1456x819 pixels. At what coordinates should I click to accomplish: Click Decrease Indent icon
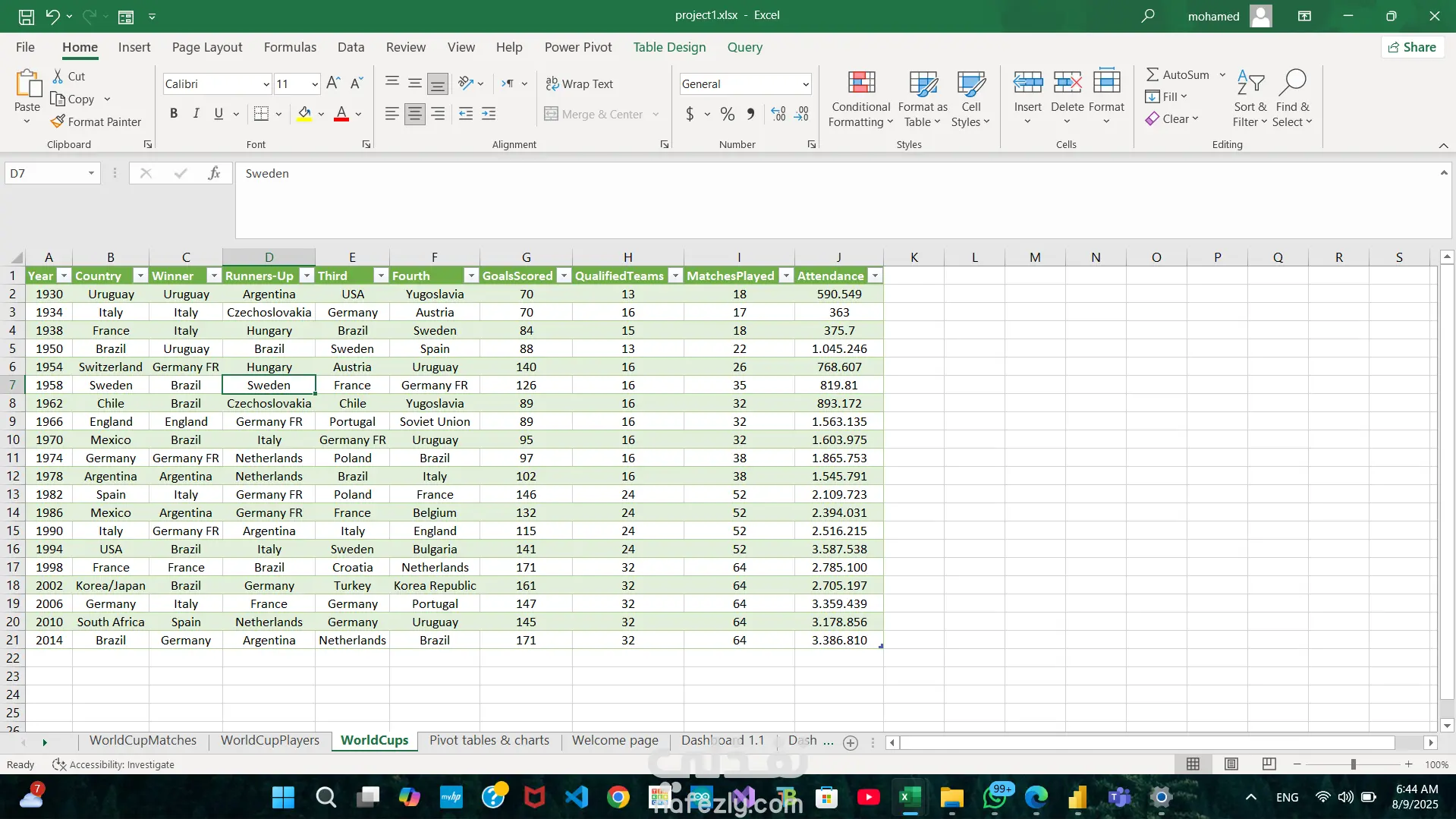click(466, 114)
